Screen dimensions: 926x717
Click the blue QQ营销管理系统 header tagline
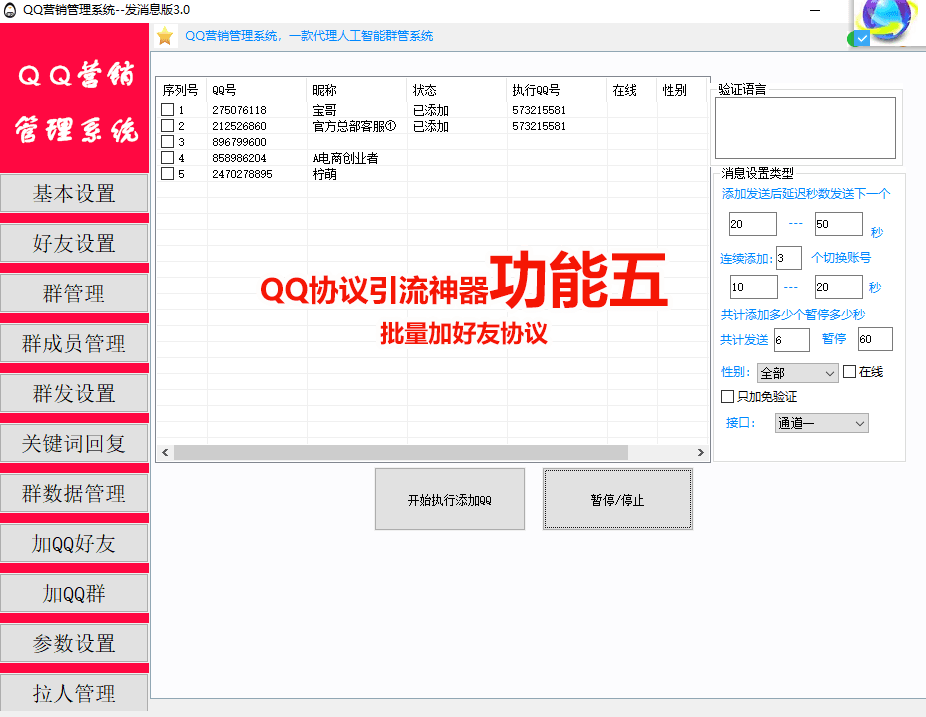tap(309, 36)
